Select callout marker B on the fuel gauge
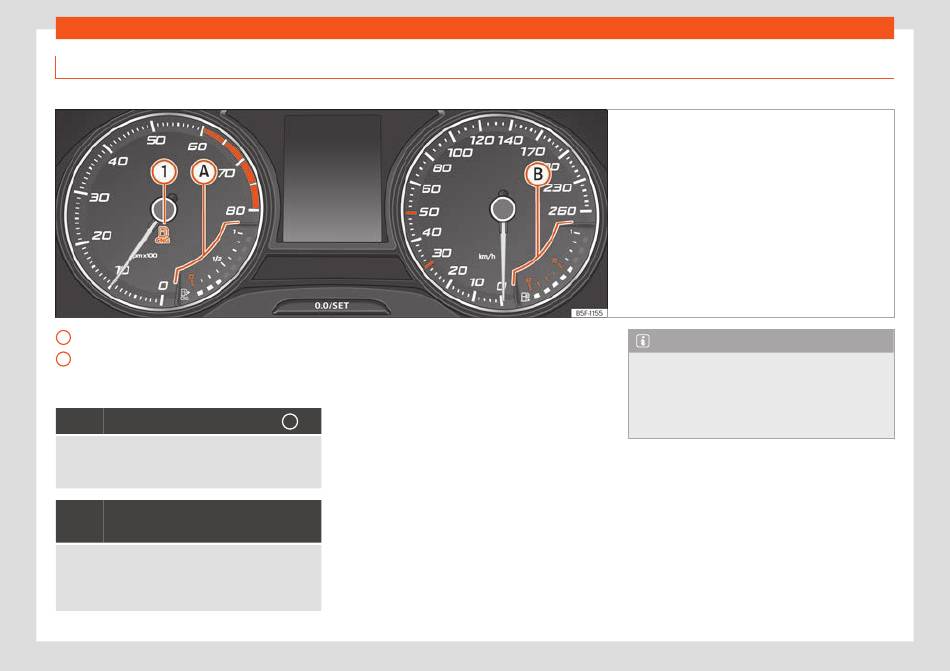This screenshot has height=671, width=950. coord(537,174)
